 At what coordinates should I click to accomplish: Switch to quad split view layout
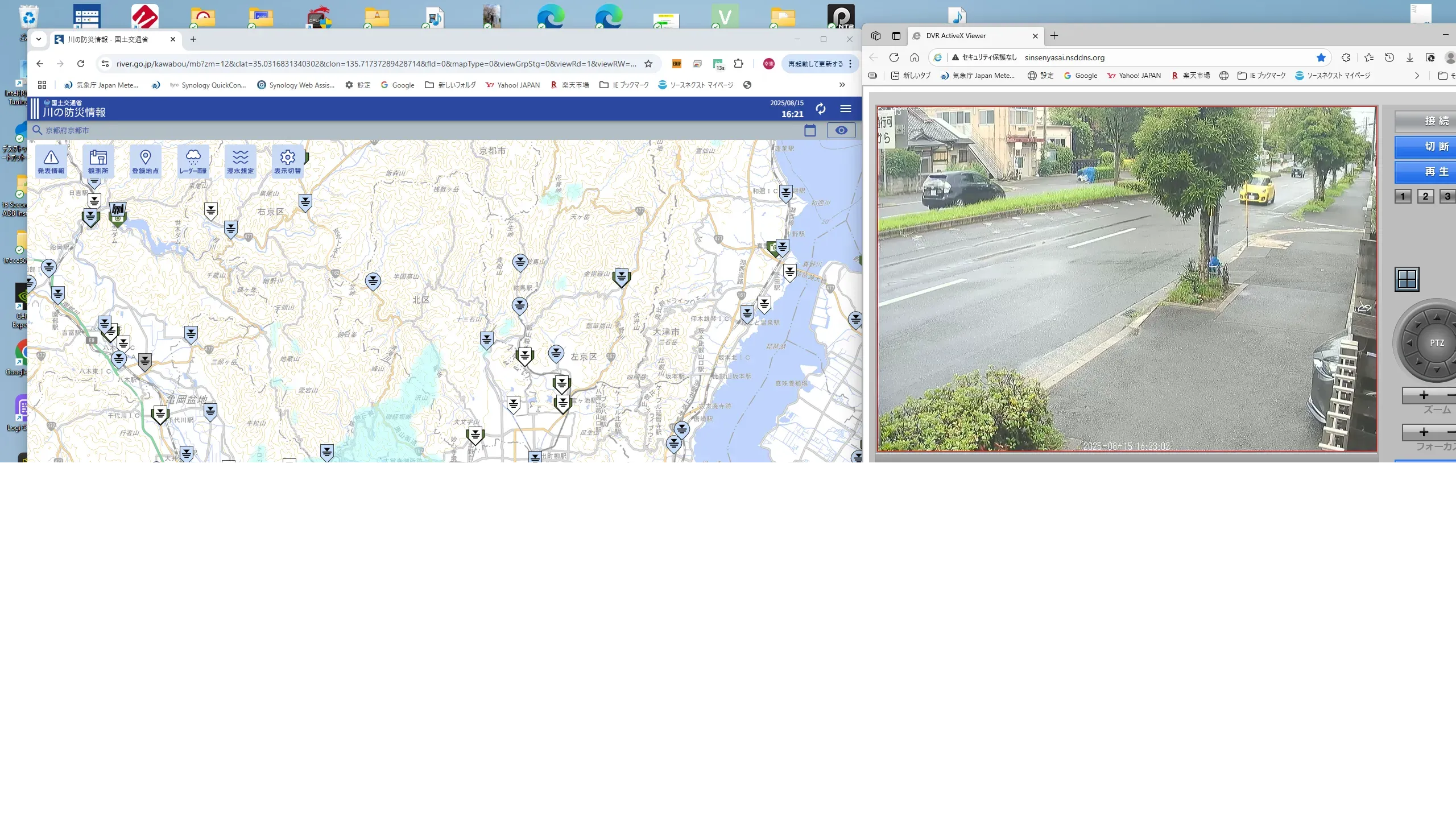pyautogui.click(x=1407, y=279)
